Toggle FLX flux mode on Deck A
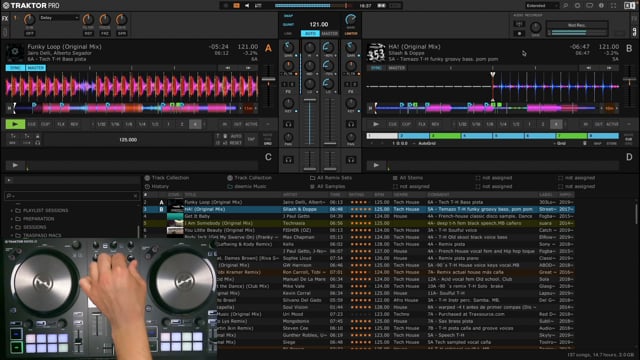The width and height of the screenshot is (640, 360). (x=61, y=124)
